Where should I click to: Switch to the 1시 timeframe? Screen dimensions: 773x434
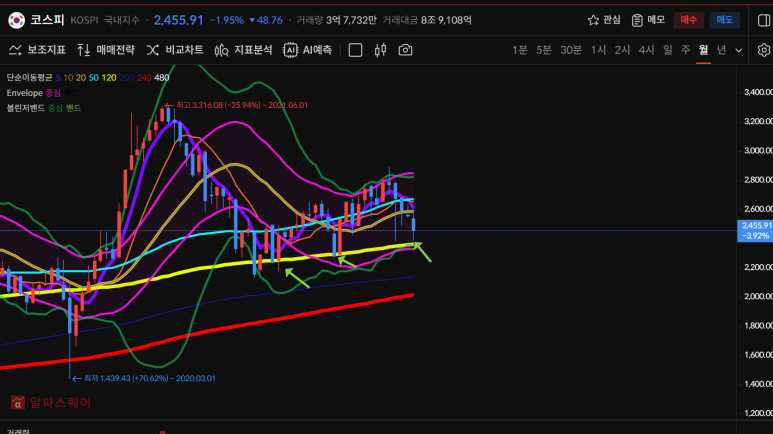(x=598, y=50)
